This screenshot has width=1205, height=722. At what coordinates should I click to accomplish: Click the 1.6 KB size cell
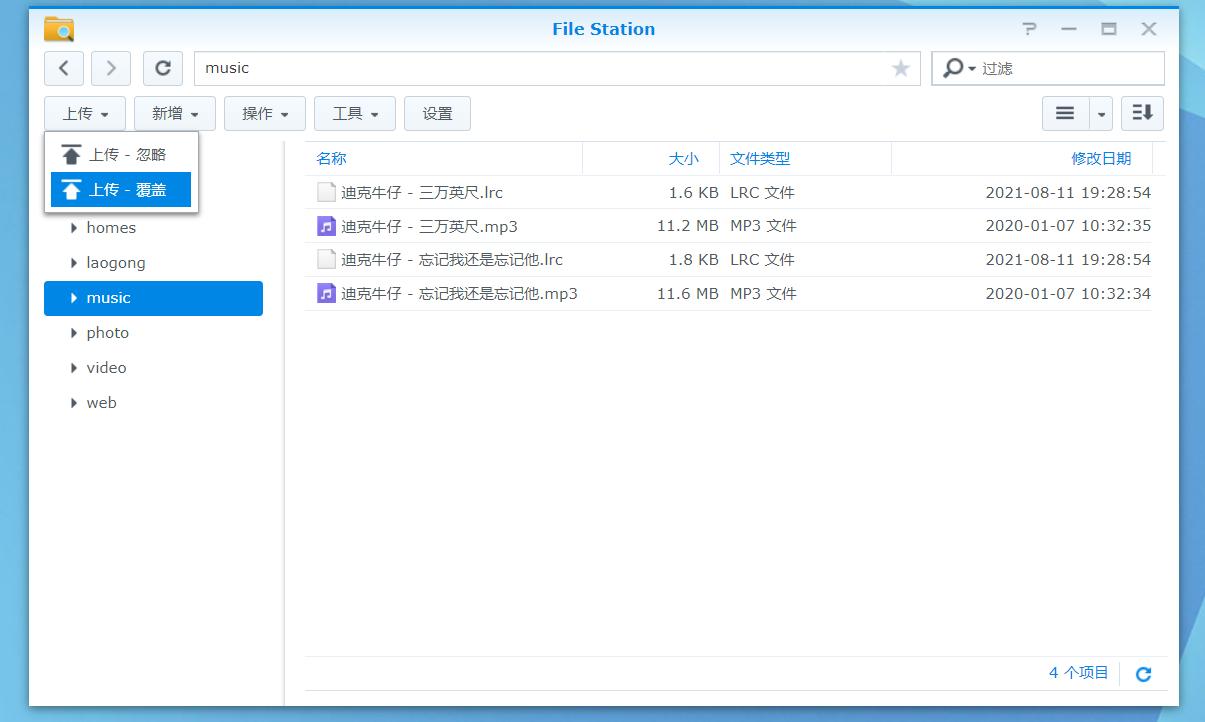click(x=694, y=192)
